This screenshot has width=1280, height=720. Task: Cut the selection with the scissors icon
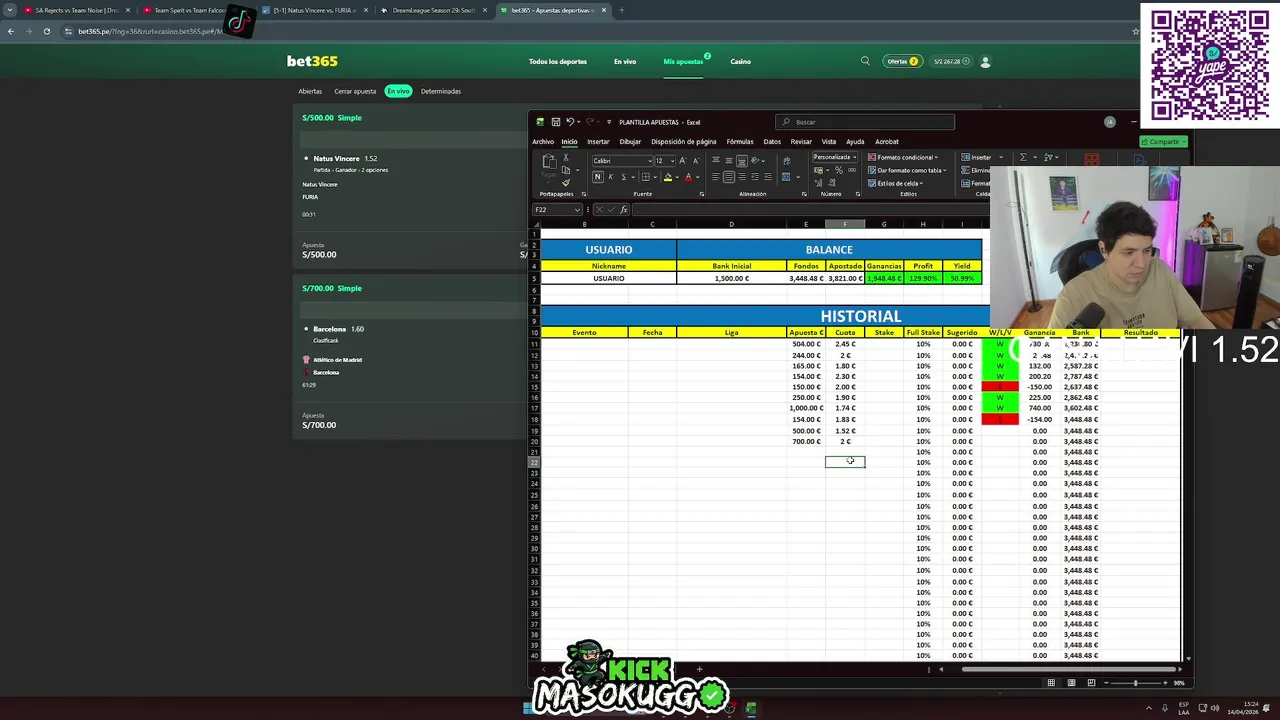(x=566, y=157)
